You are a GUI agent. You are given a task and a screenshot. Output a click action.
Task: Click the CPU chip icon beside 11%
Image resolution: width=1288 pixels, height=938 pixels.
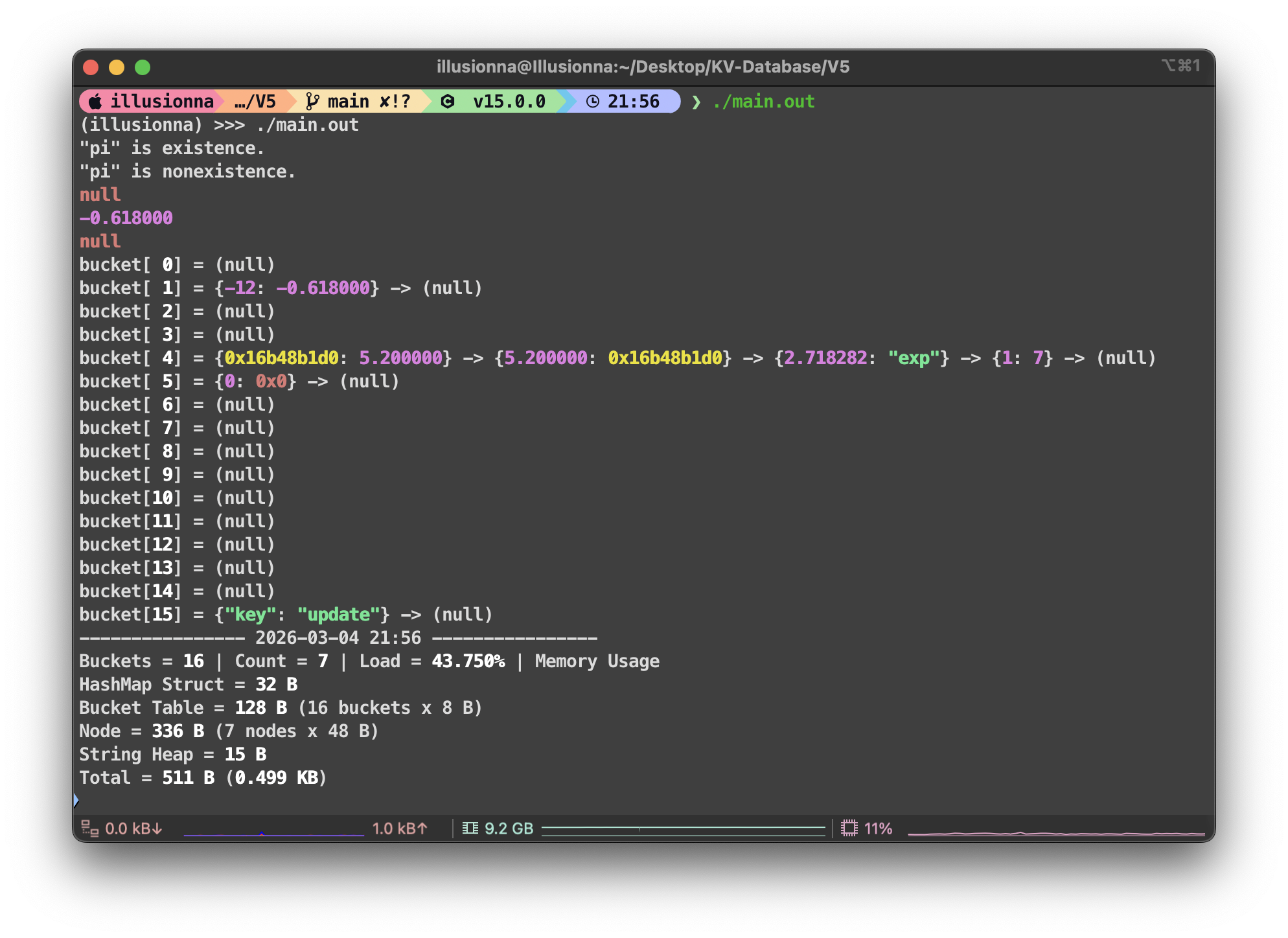click(849, 829)
